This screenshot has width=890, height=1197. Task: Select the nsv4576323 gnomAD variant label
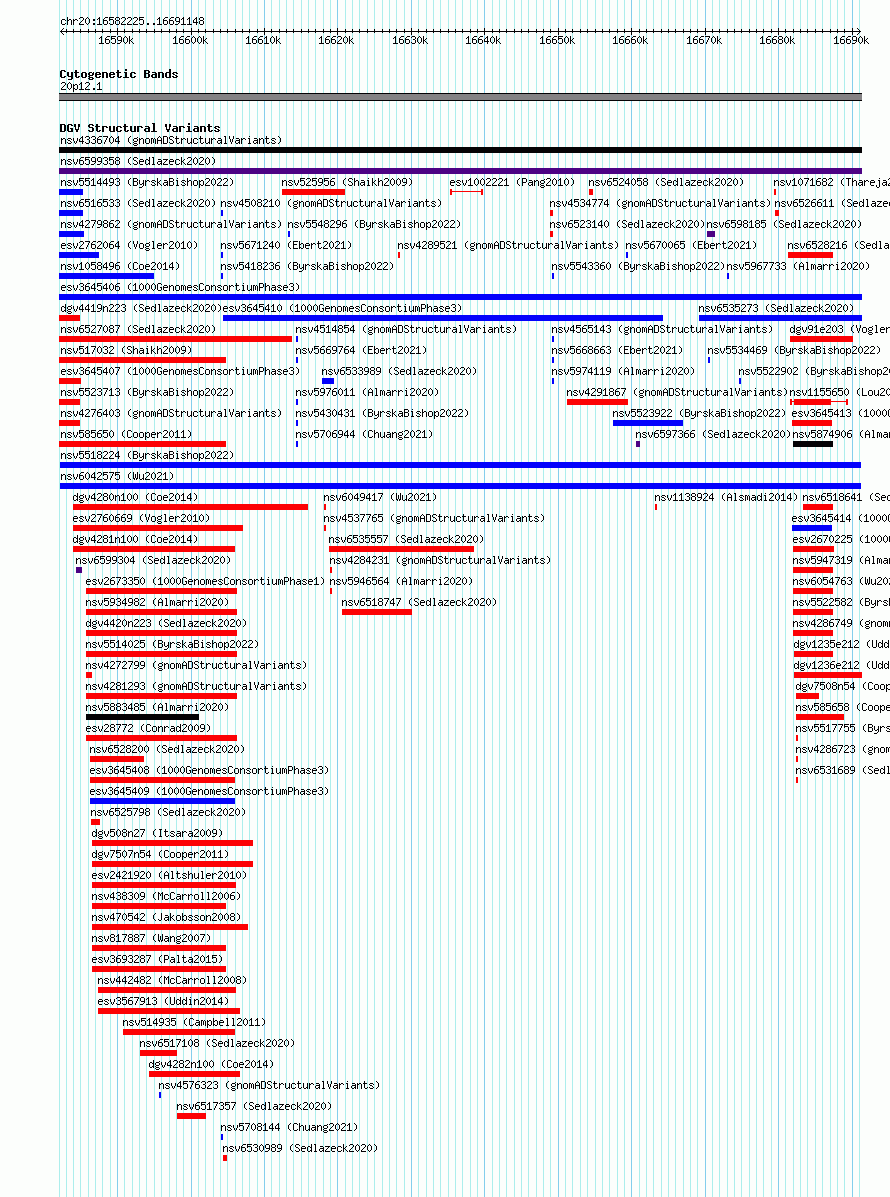coord(269,1086)
